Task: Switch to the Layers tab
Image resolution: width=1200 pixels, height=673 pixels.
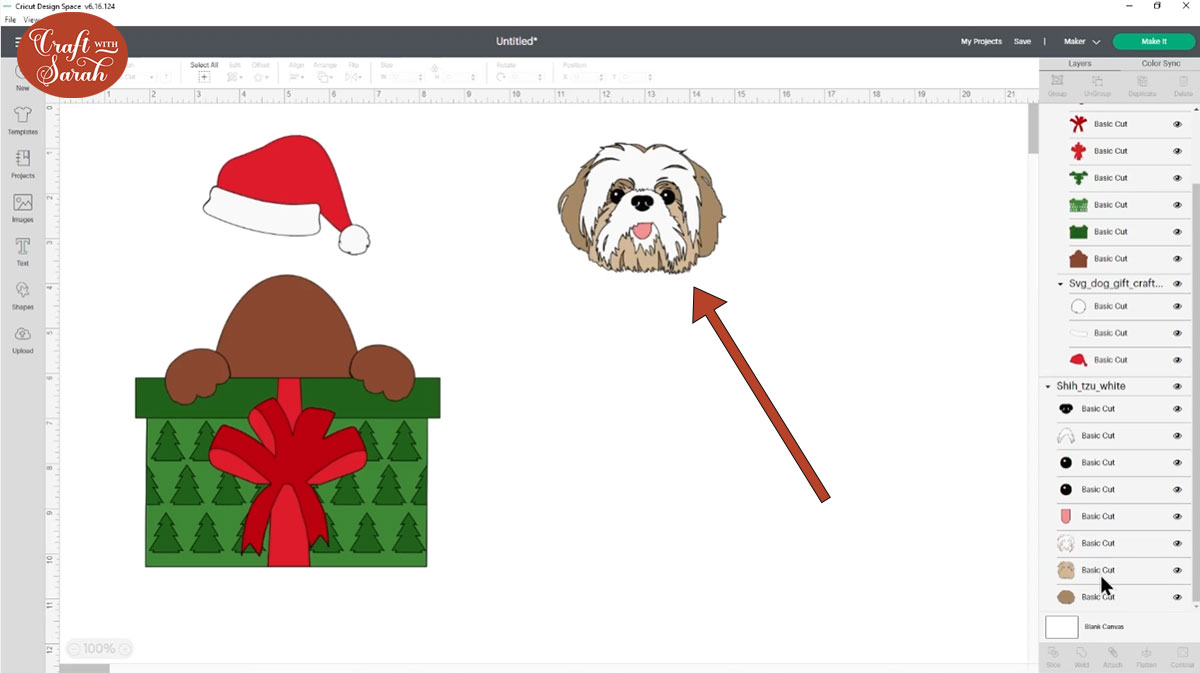Action: pos(1079,63)
